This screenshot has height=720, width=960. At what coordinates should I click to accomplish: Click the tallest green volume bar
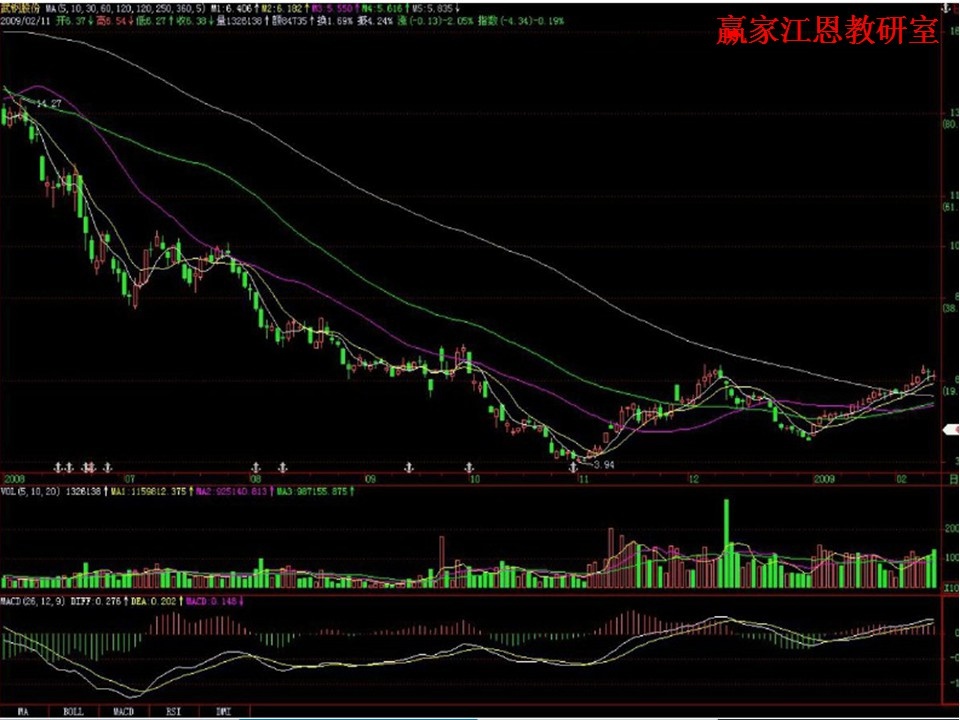click(x=726, y=543)
